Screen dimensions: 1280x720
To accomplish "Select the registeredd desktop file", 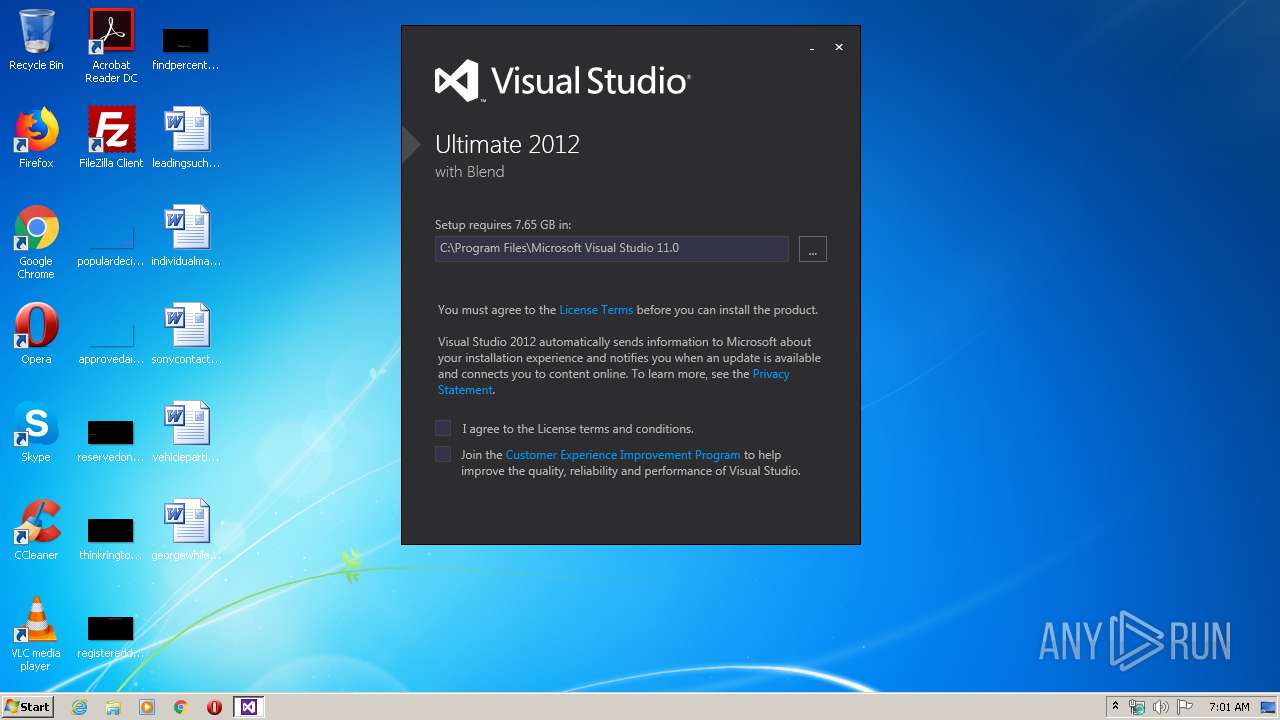I will click(111, 637).
